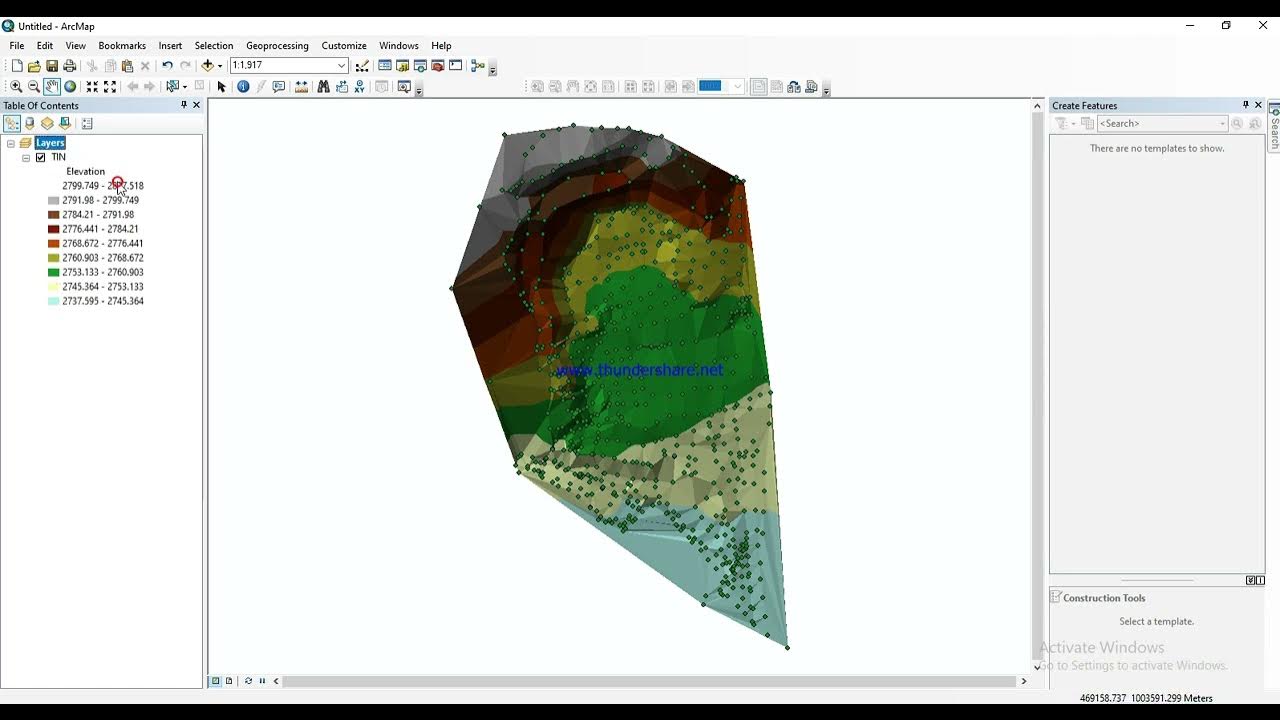
Task: Create a new map document
Action: (17, 66)
